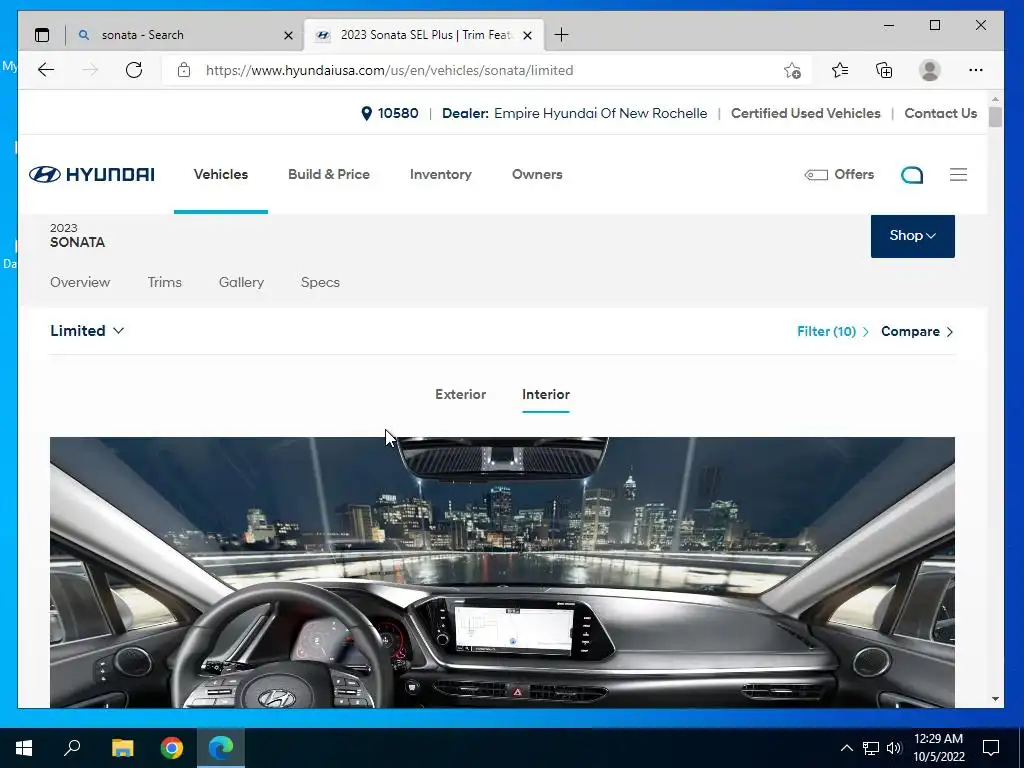Viewport: 1024px width, 768px height.
Task: Switch to Exterior view tab
Action: click(460, 394)
